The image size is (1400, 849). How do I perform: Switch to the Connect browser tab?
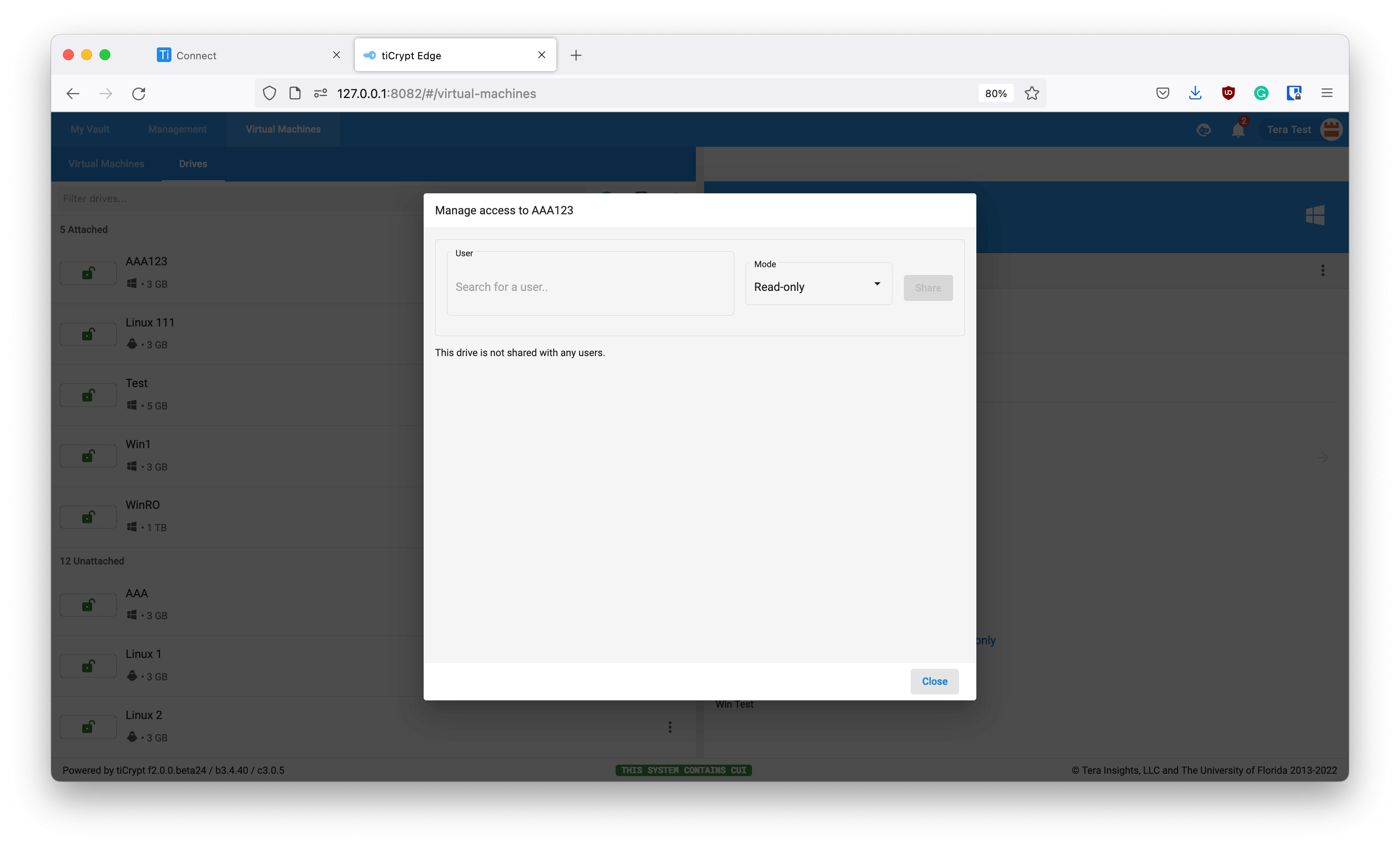196,55
